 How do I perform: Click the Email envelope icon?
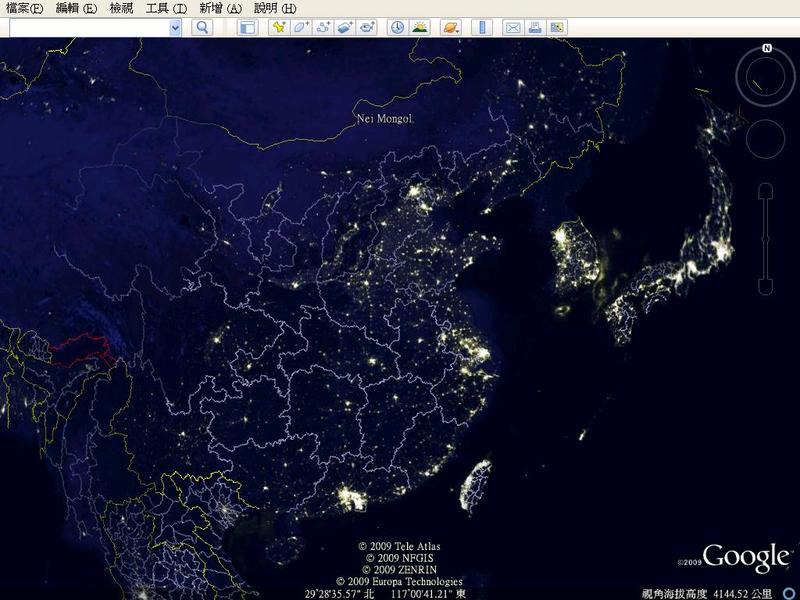point(513,28)
